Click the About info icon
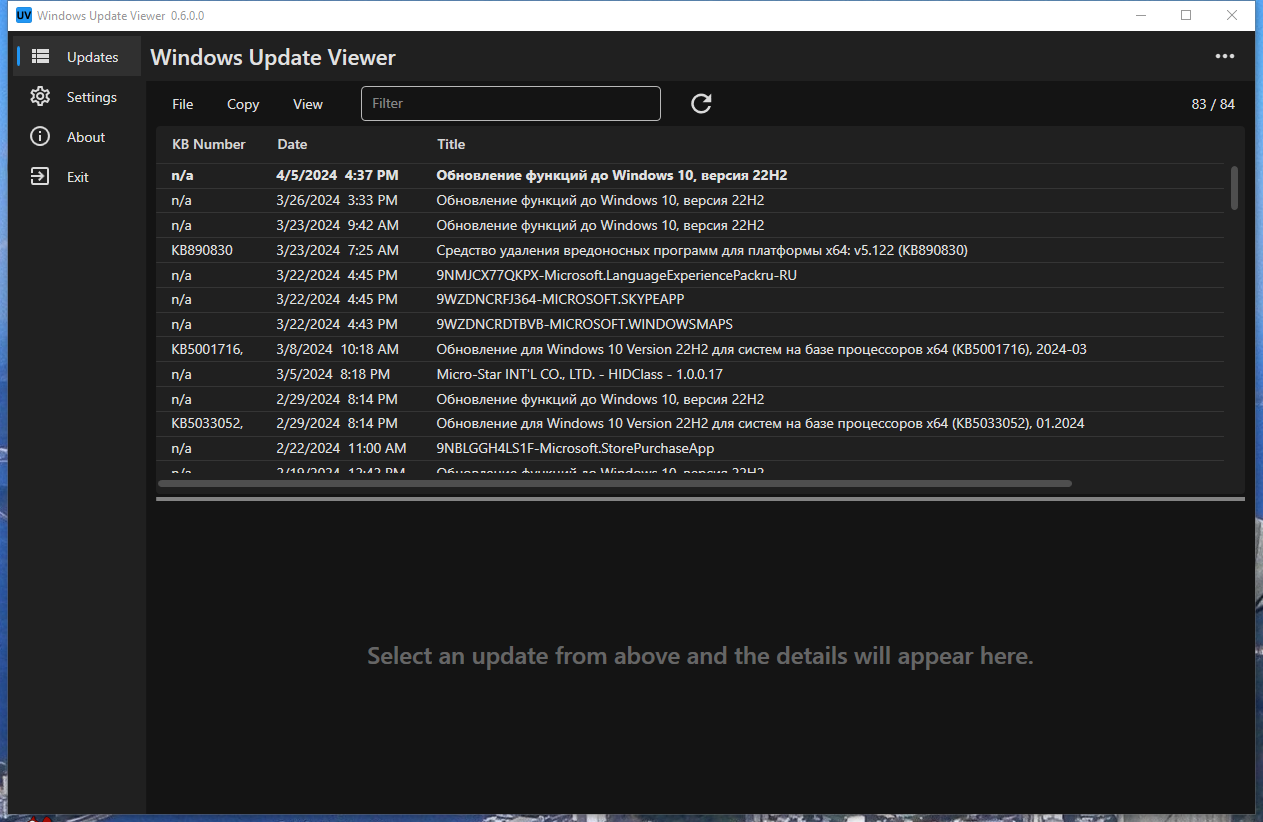Screen dimensions: 1263x822 pos(40,137)
